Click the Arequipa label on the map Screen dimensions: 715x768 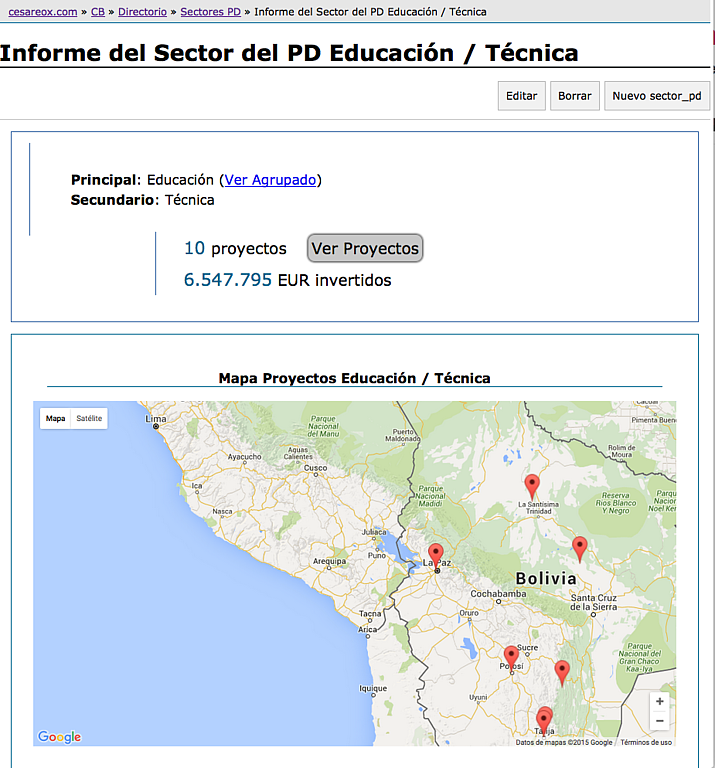click(329, 561)
